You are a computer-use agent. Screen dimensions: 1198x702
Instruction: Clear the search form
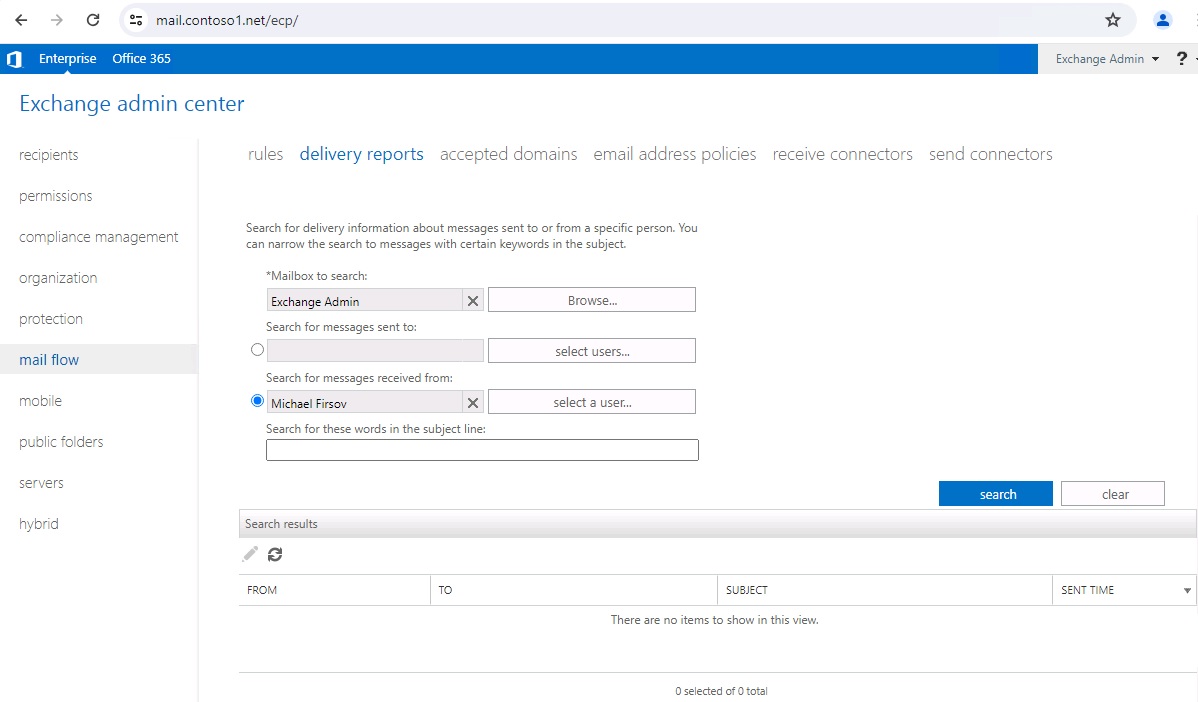click(1112, 493)
